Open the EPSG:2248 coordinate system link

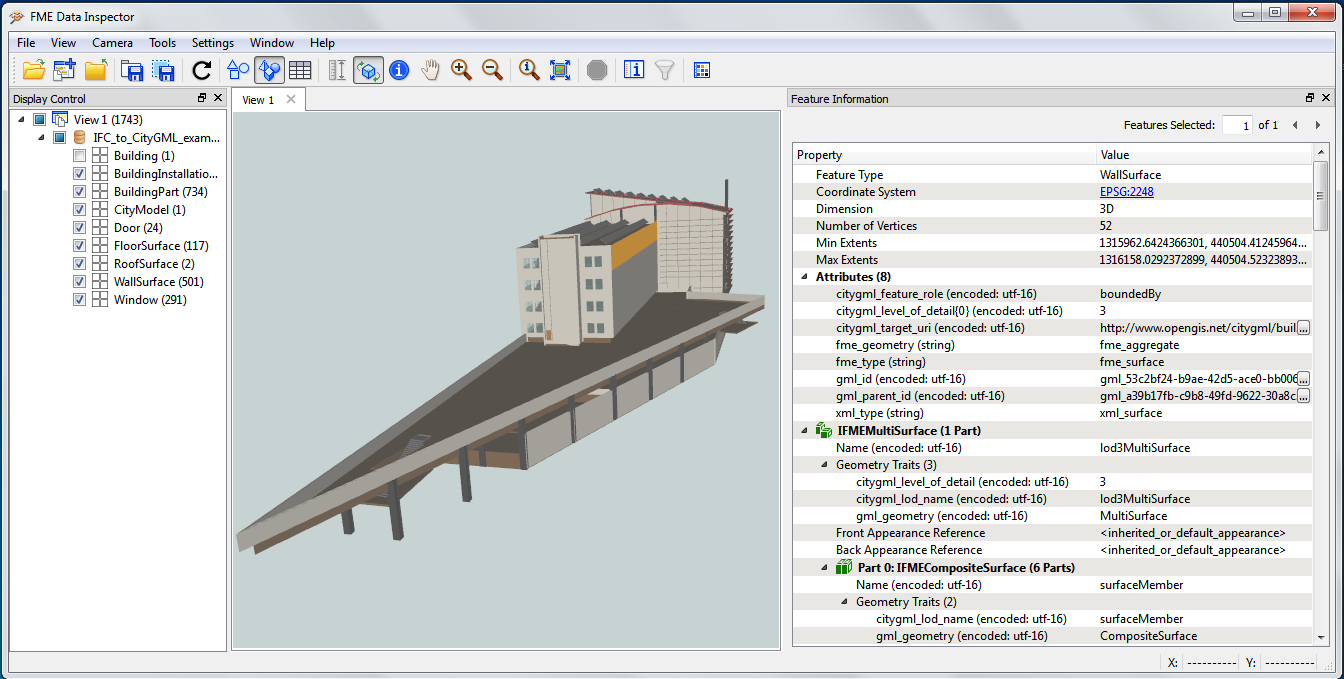(1127, 192)
